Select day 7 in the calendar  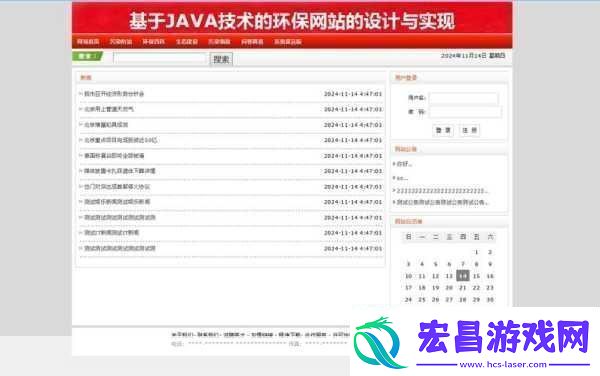tap(463, 264)
